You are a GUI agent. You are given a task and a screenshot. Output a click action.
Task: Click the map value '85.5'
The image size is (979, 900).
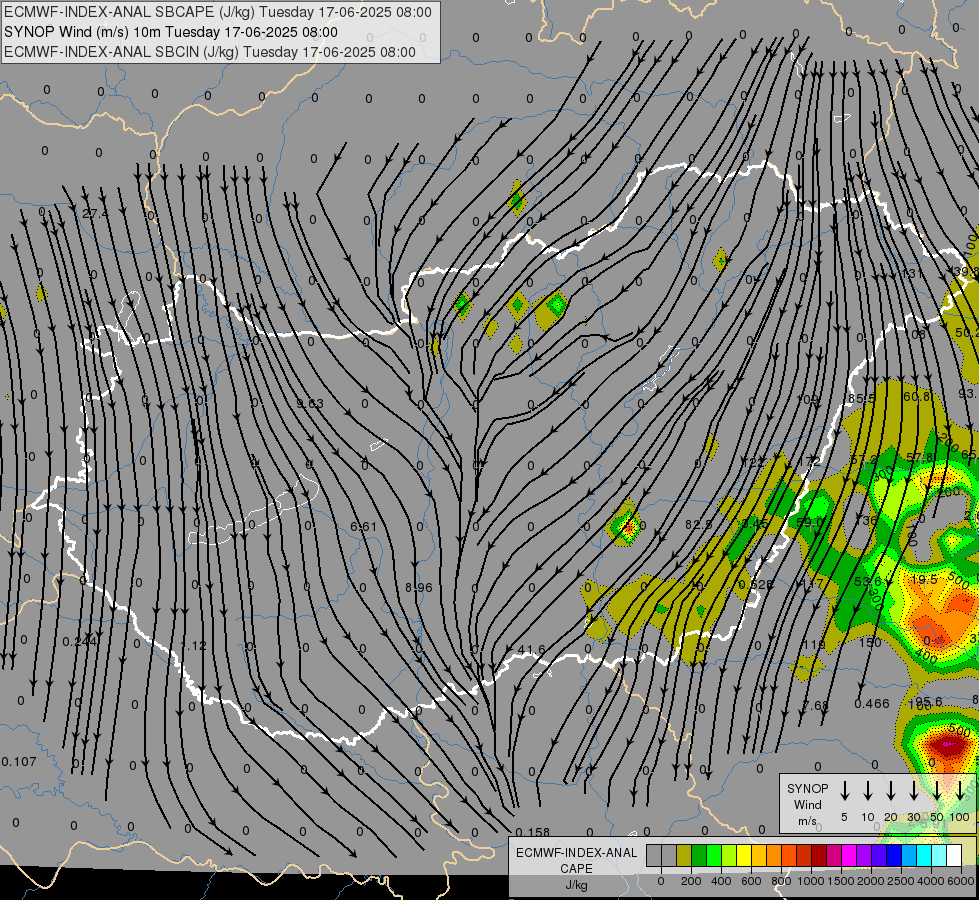pos(862,398)
